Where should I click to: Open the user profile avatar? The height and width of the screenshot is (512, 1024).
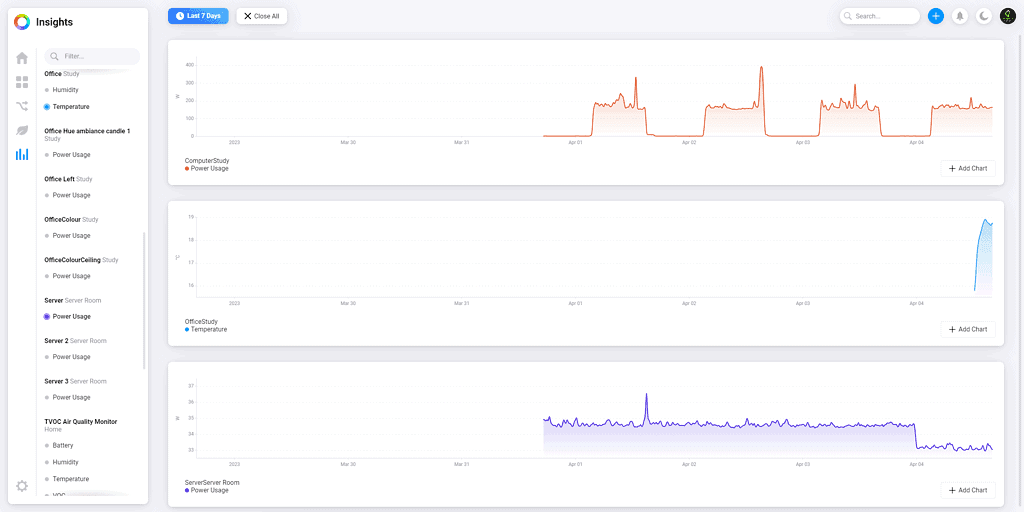[1008, 16]
